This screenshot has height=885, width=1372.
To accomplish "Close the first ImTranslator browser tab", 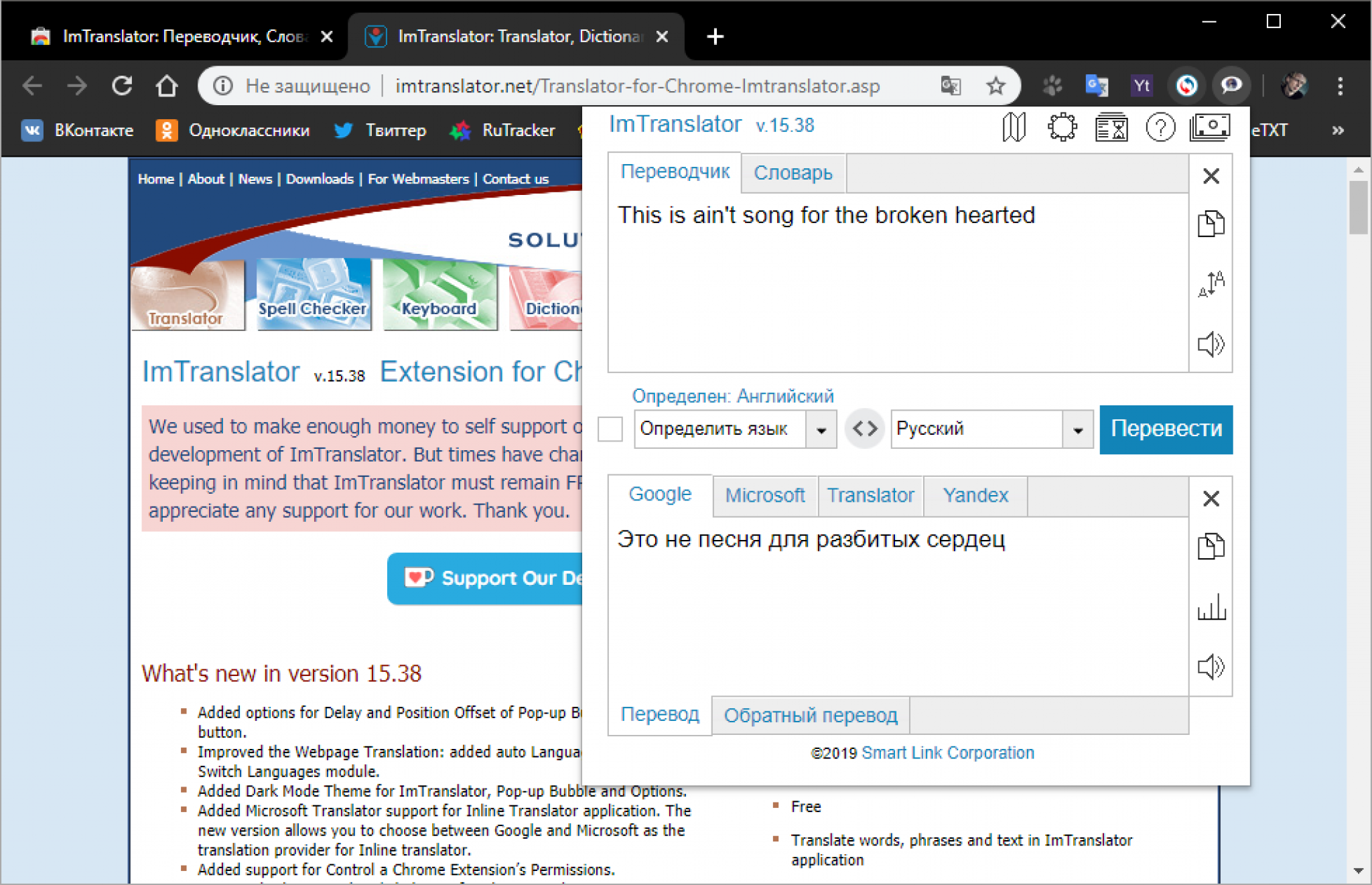I will 327,36.
